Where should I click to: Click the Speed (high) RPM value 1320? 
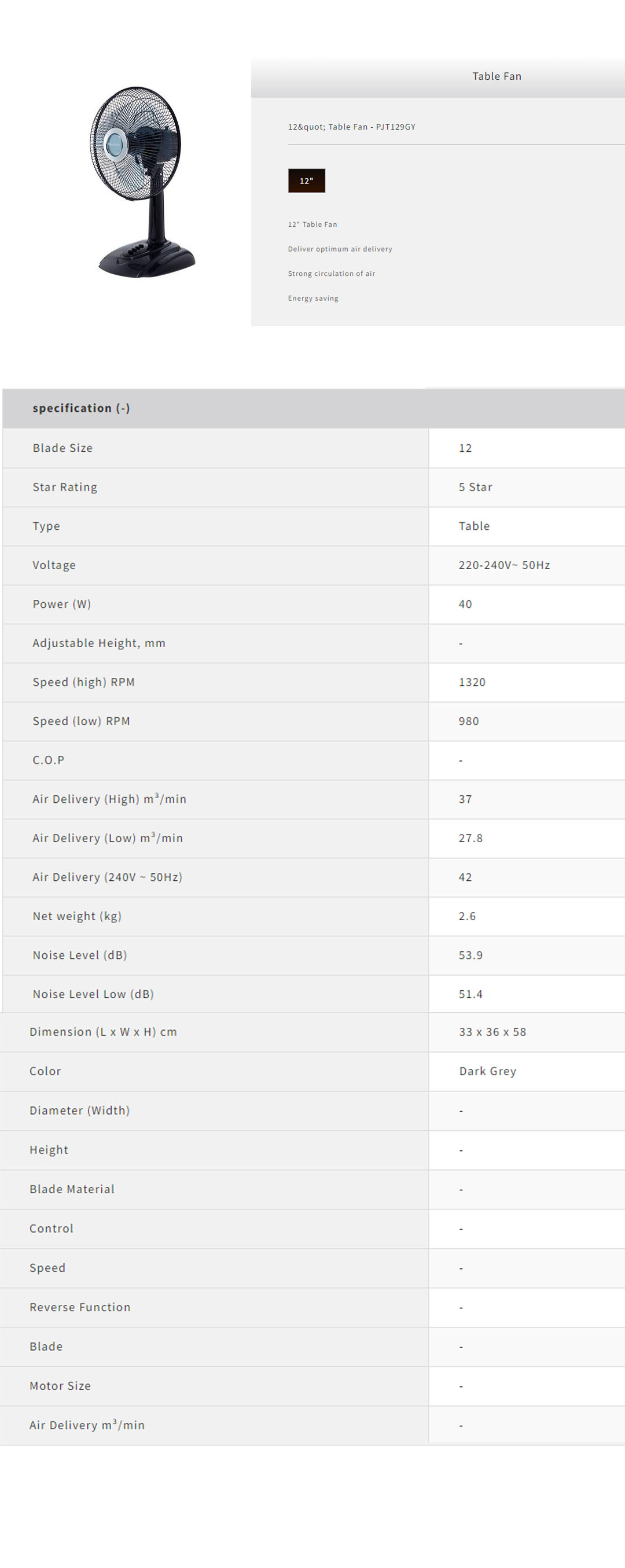[x=472, y=682]
